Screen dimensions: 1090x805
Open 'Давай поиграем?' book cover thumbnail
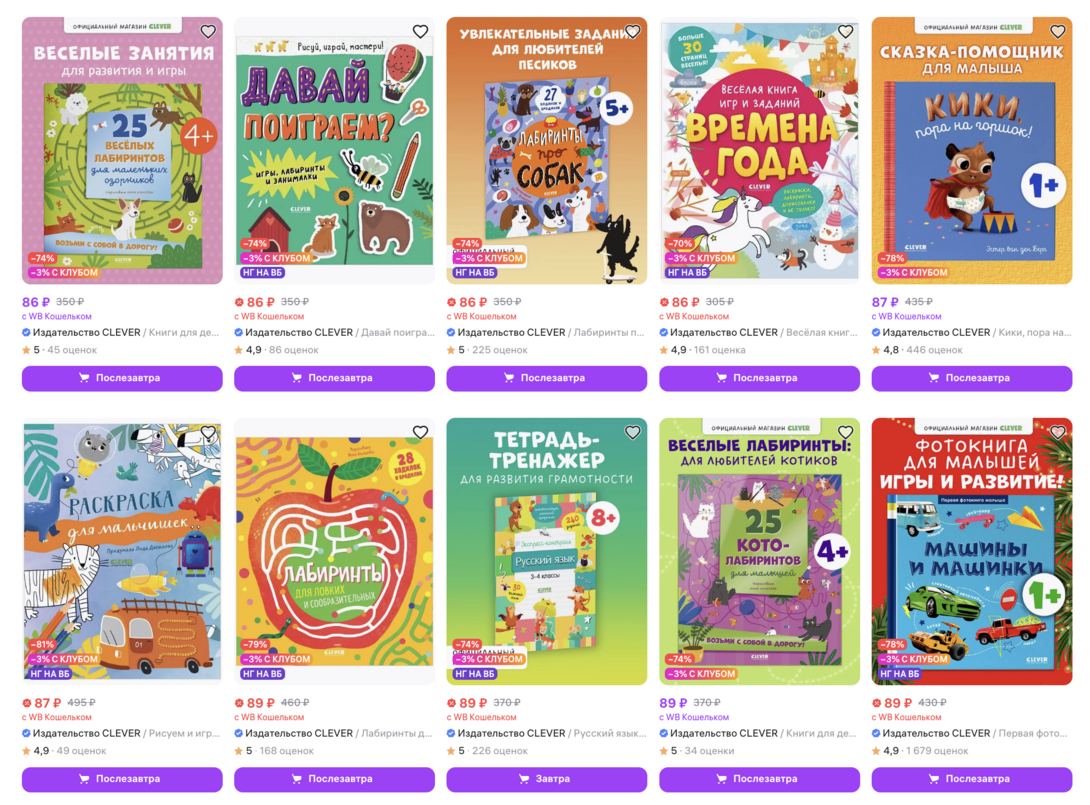pos(334,151)
